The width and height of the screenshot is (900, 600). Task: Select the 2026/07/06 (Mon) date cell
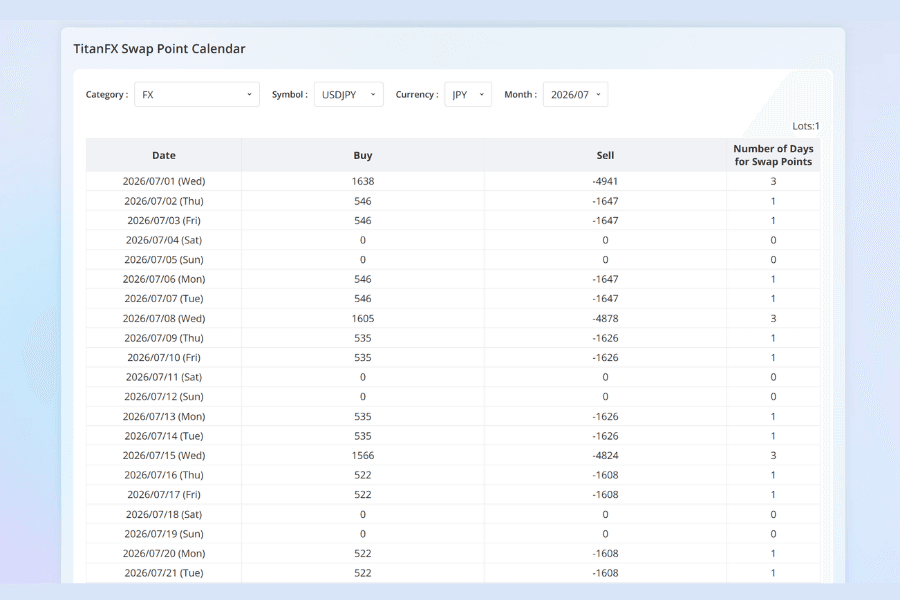click(164, 279)
